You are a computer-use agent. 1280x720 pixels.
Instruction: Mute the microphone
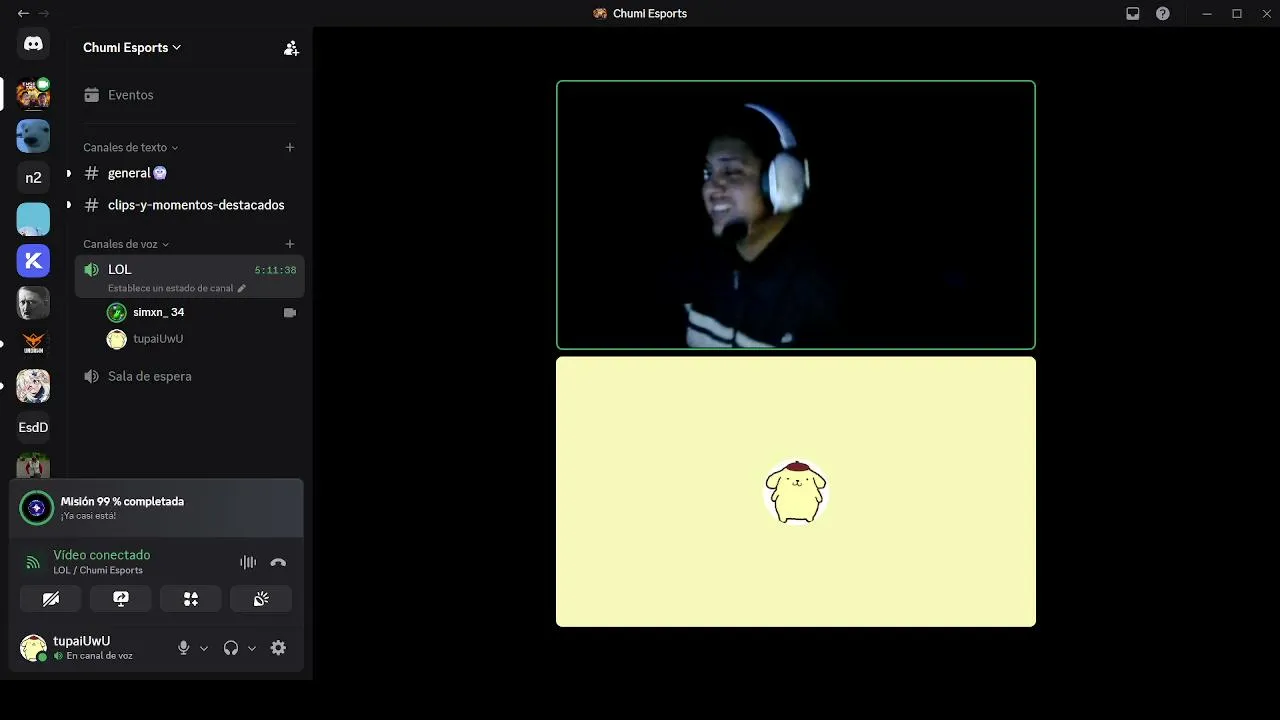click(183, 648)
